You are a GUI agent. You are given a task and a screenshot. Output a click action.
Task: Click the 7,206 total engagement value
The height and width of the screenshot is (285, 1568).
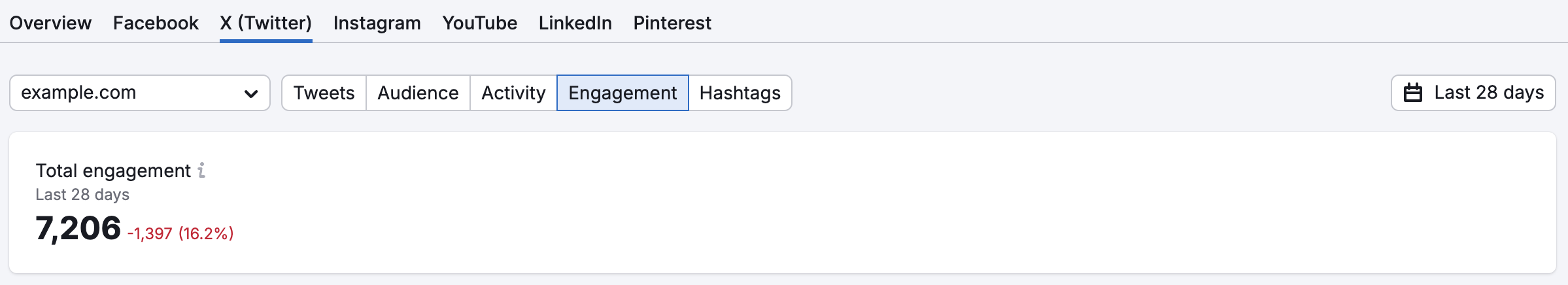click(78, 229)
